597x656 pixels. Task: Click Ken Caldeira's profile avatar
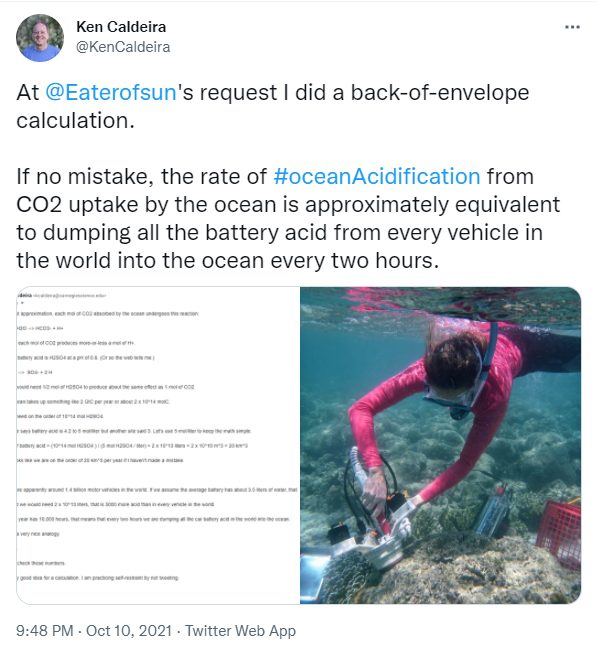coord(40,38)
